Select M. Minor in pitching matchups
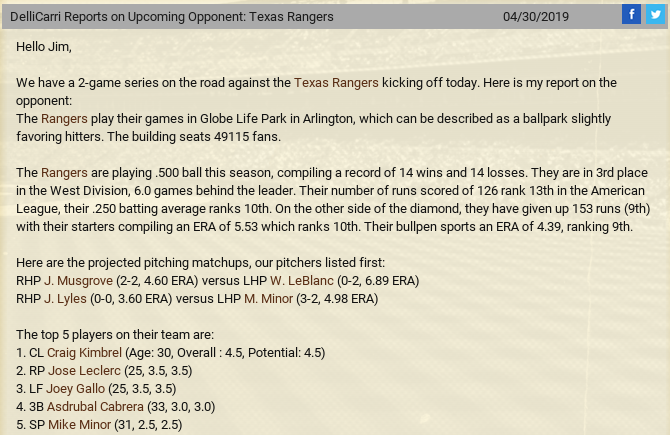This screenshot has height=435, width=670. 268,299
